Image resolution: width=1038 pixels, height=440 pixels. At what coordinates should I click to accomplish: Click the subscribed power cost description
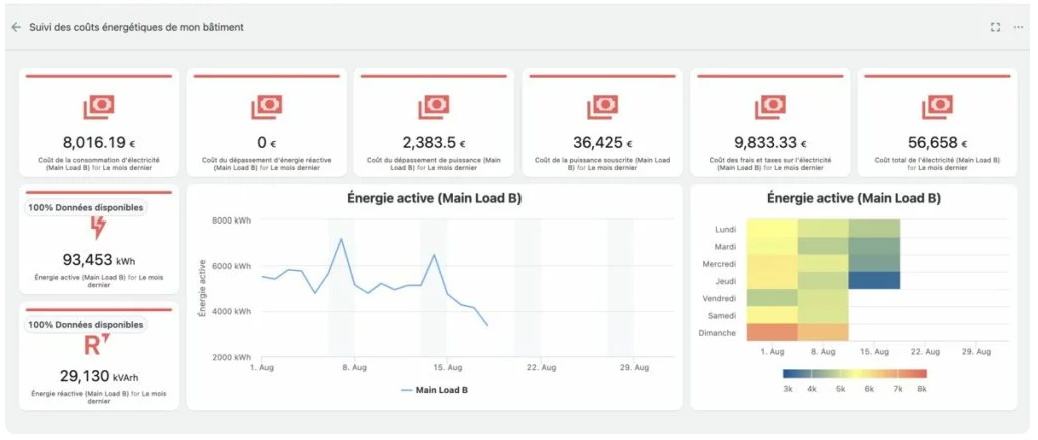point(602,164)
